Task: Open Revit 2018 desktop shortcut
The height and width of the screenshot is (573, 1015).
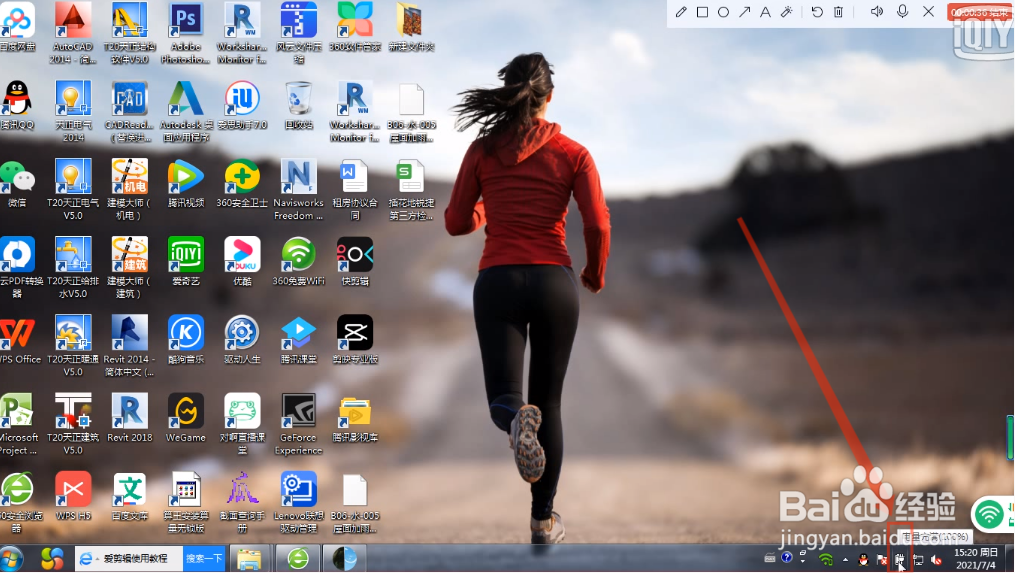Action: (x=129, y=418)
